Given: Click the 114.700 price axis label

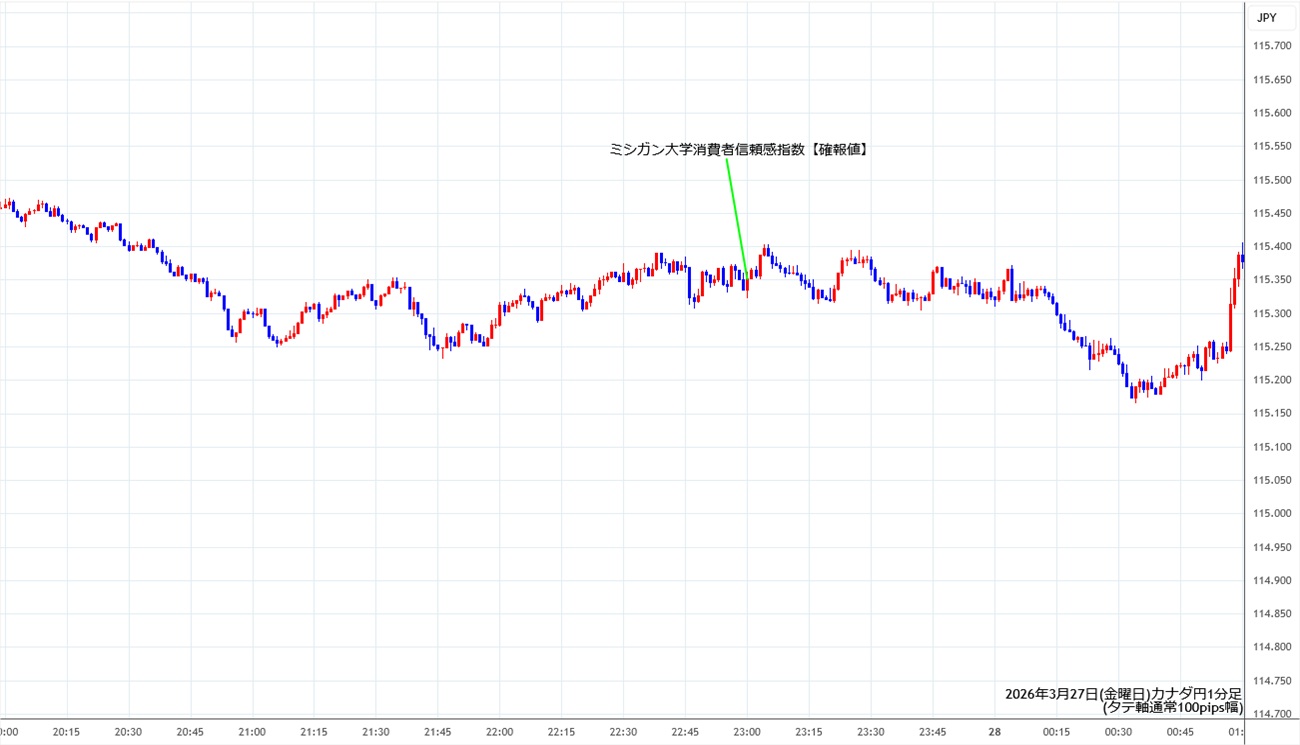Looking at the screenshot, I should pos(1270,714).
